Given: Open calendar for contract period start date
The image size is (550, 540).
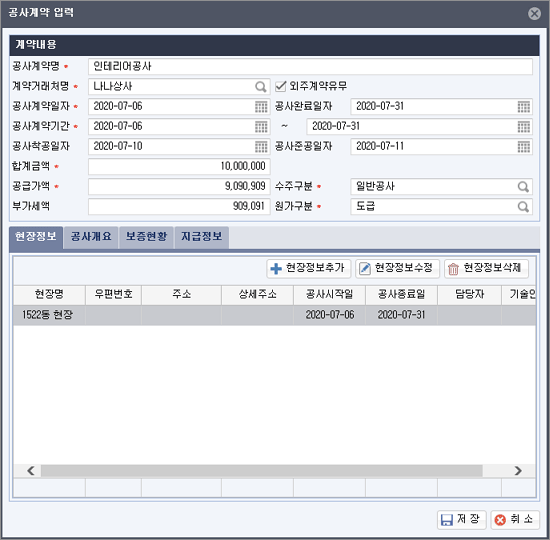Looking at the screenshot, I should point(261,127).
